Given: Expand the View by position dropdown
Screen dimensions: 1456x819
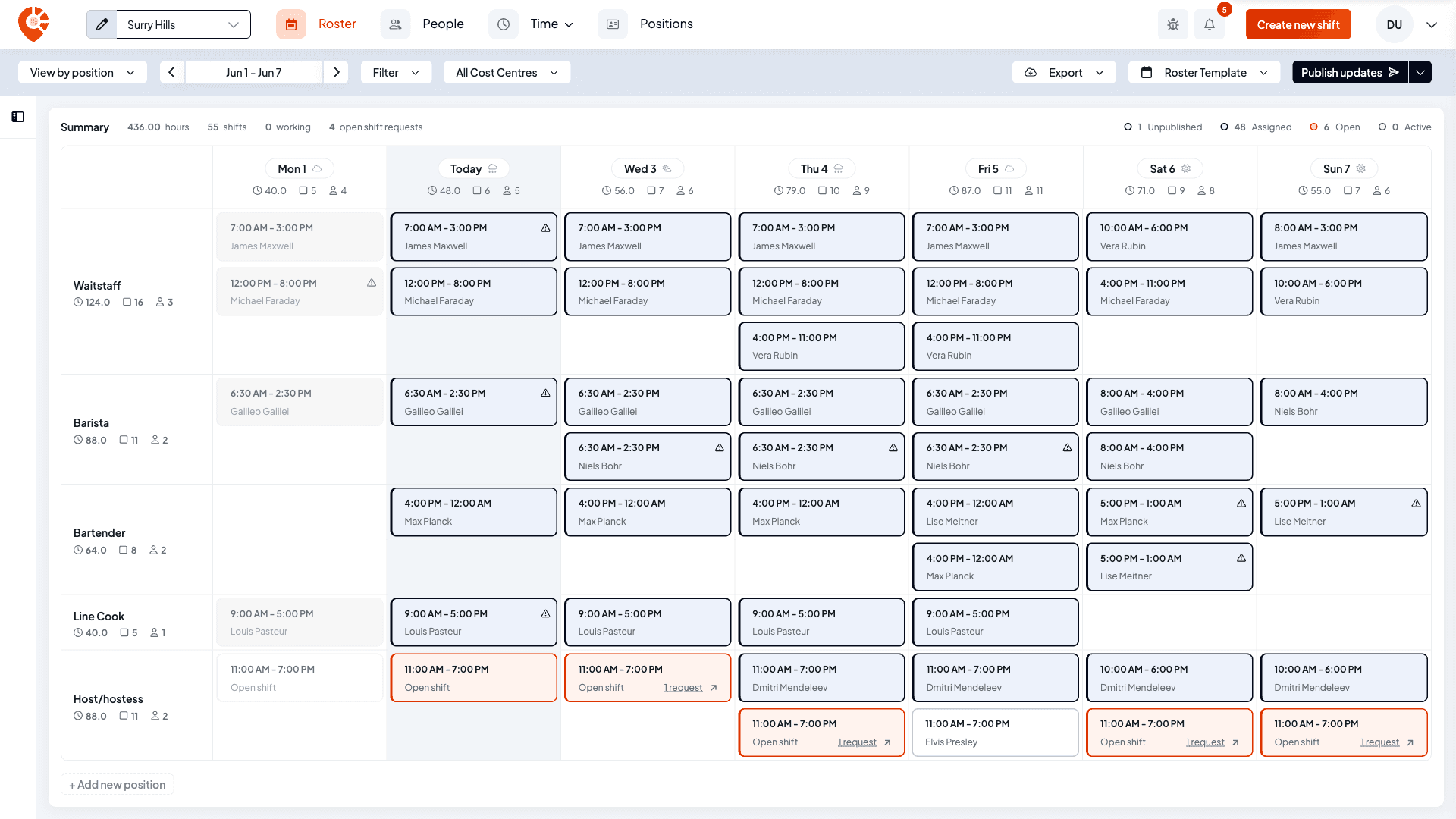Looking at the screenshot, I should point(83,72).
